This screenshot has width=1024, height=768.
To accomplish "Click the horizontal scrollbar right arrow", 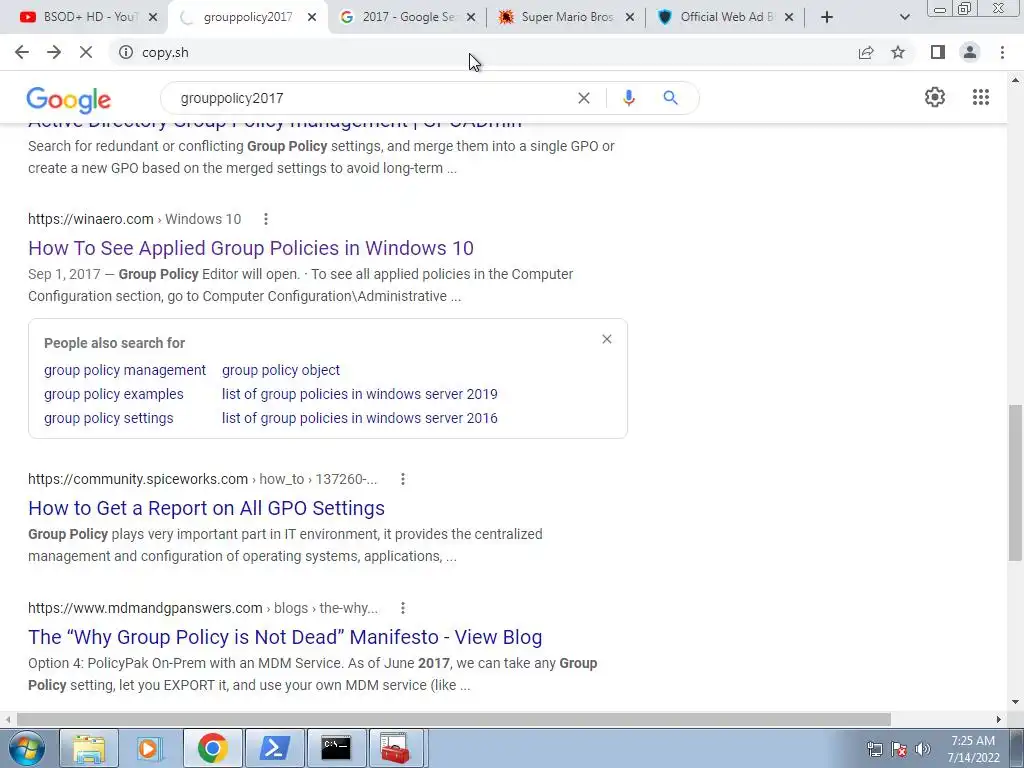I will point(998,719).
